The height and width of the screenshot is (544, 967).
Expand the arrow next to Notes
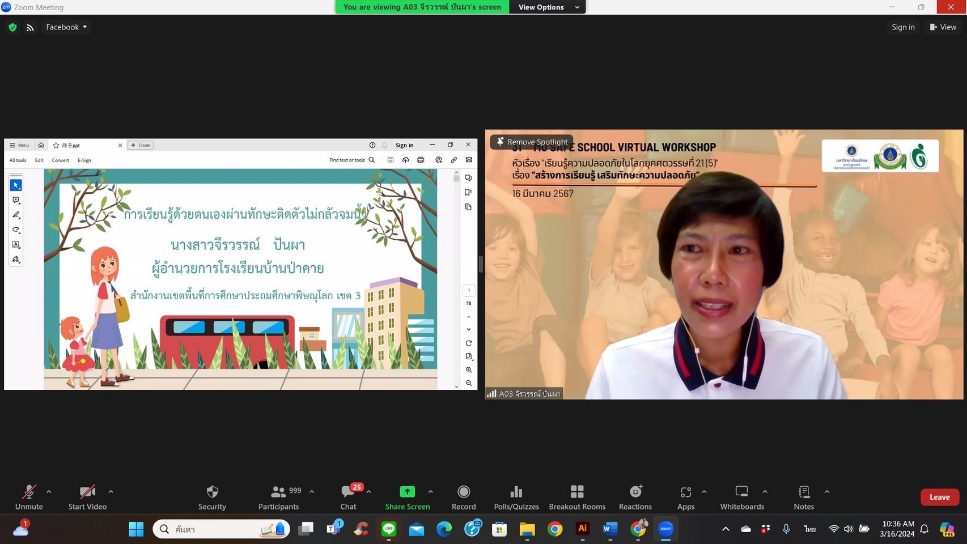[826, 492]
